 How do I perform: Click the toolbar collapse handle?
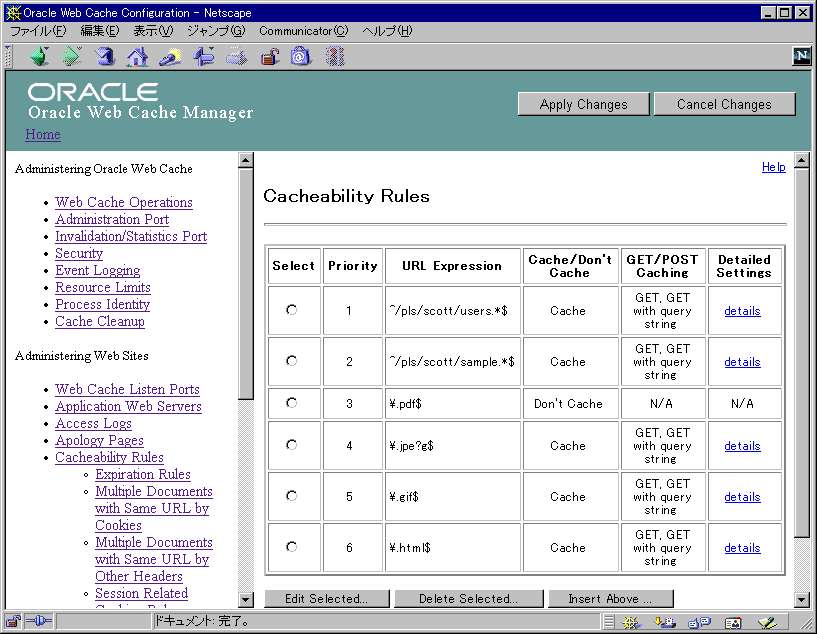pyautogui.click(x=8, y=56)
